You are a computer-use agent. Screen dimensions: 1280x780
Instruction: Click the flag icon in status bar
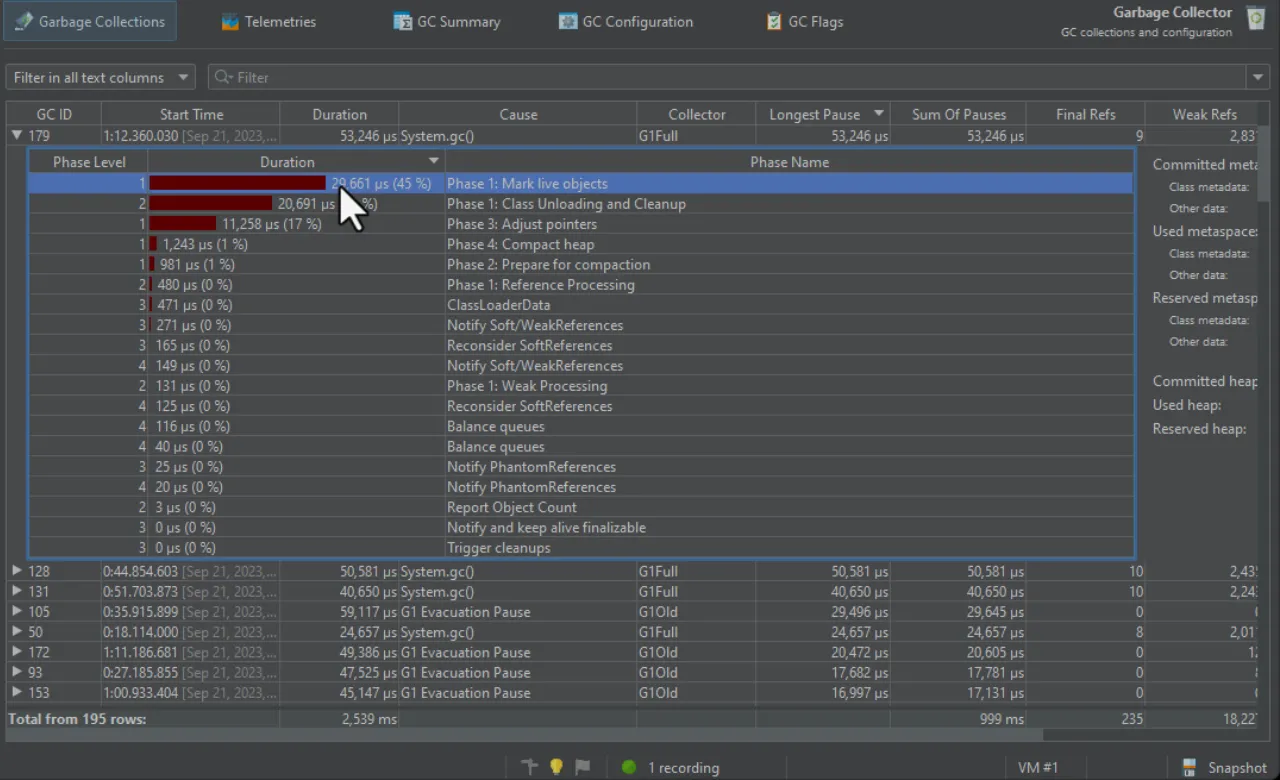coord(583,767)
